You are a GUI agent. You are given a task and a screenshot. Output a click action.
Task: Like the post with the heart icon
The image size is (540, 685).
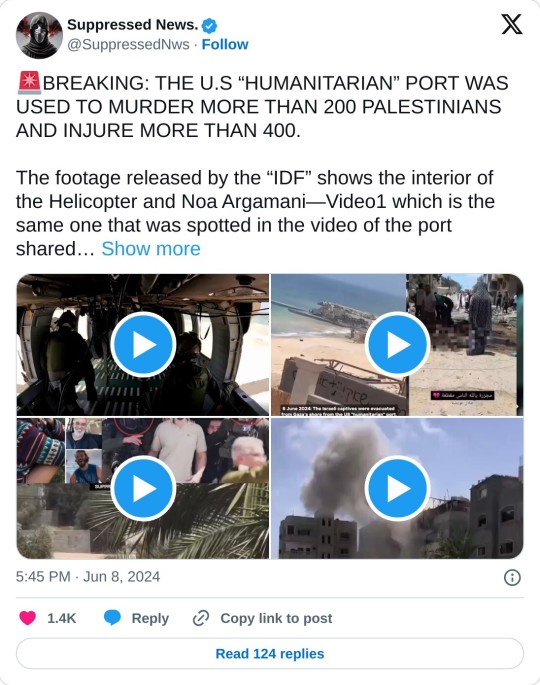tap(28, 618)
